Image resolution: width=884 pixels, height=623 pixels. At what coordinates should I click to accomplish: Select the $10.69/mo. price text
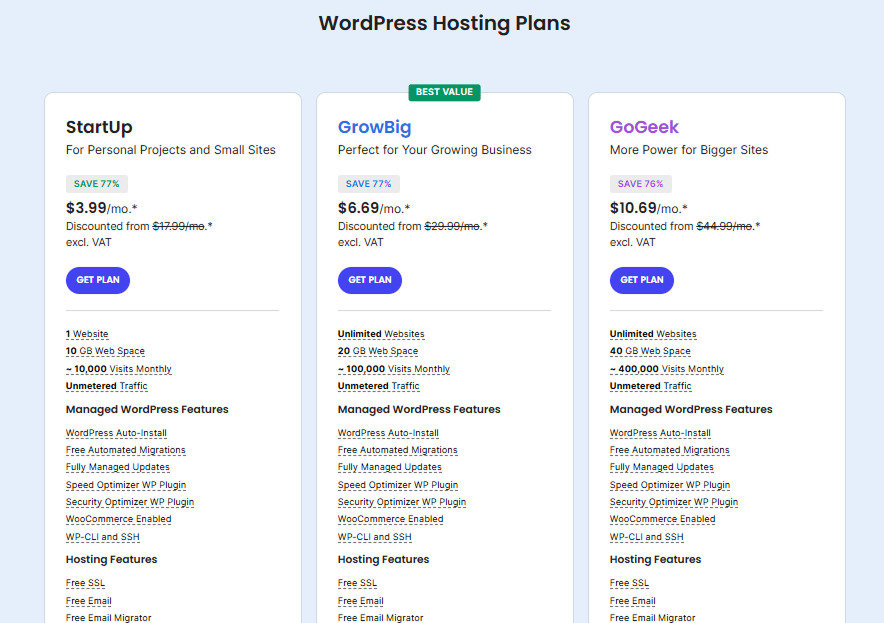pyautogui.click(x=648, y=208)
